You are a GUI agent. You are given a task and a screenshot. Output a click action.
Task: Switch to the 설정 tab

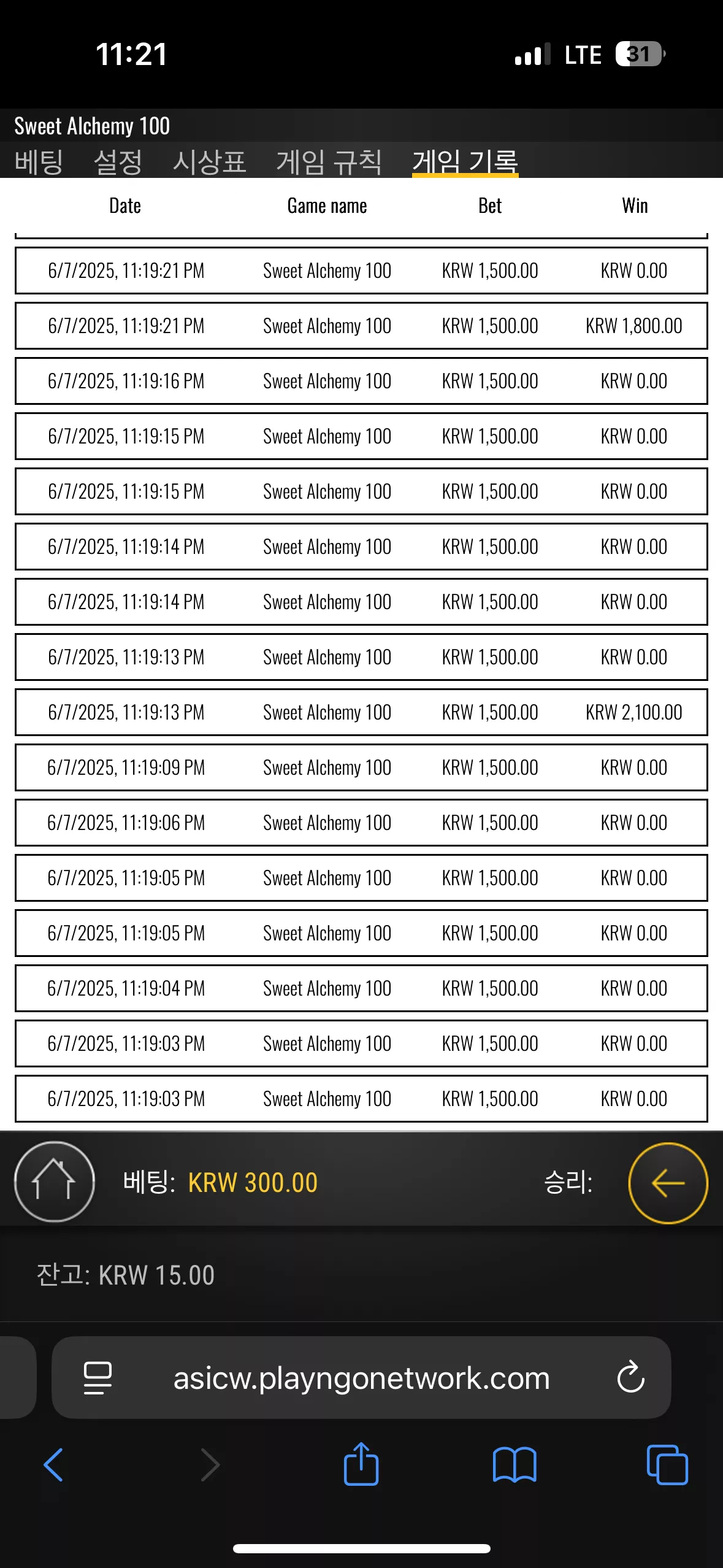[118, 162]
